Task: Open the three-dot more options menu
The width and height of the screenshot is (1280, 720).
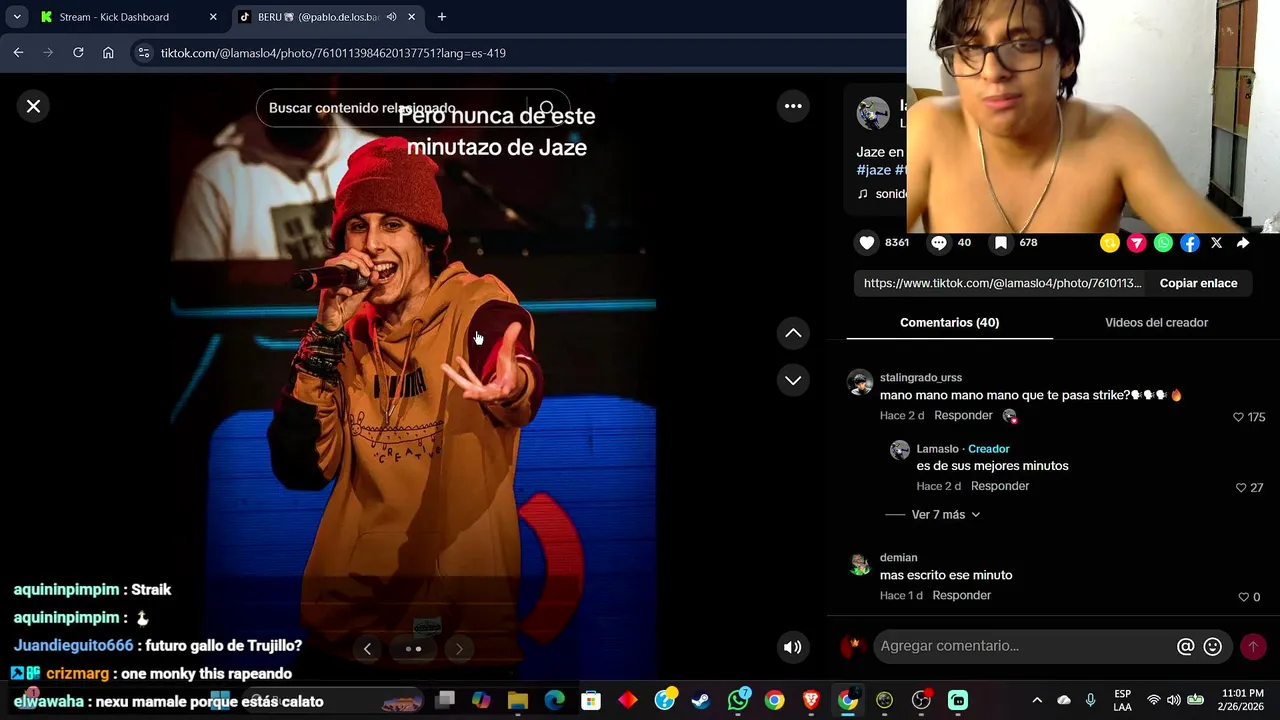Action: coord(793,106)
